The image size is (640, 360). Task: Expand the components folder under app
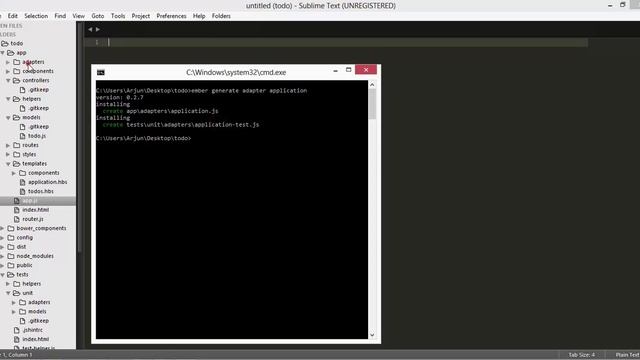tap(8, 71)
